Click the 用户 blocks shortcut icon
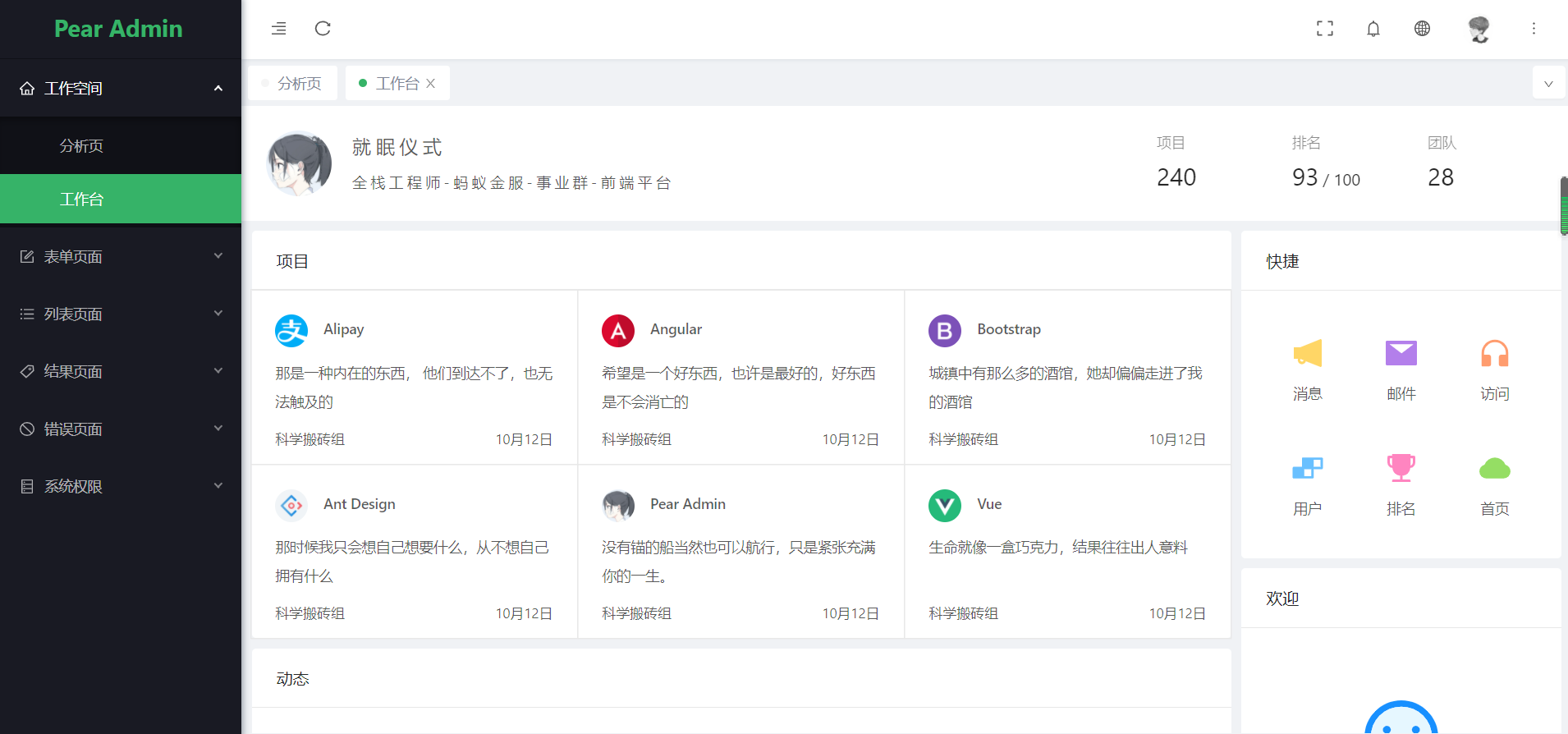Screen dimensions: 1568x734 click(1308, 468)
